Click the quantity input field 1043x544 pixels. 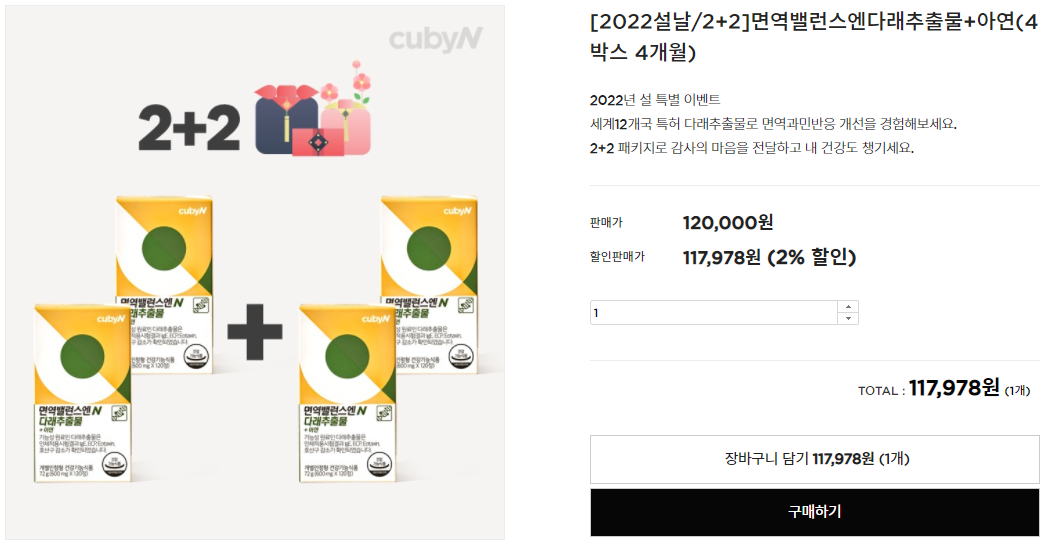[713, 313]
